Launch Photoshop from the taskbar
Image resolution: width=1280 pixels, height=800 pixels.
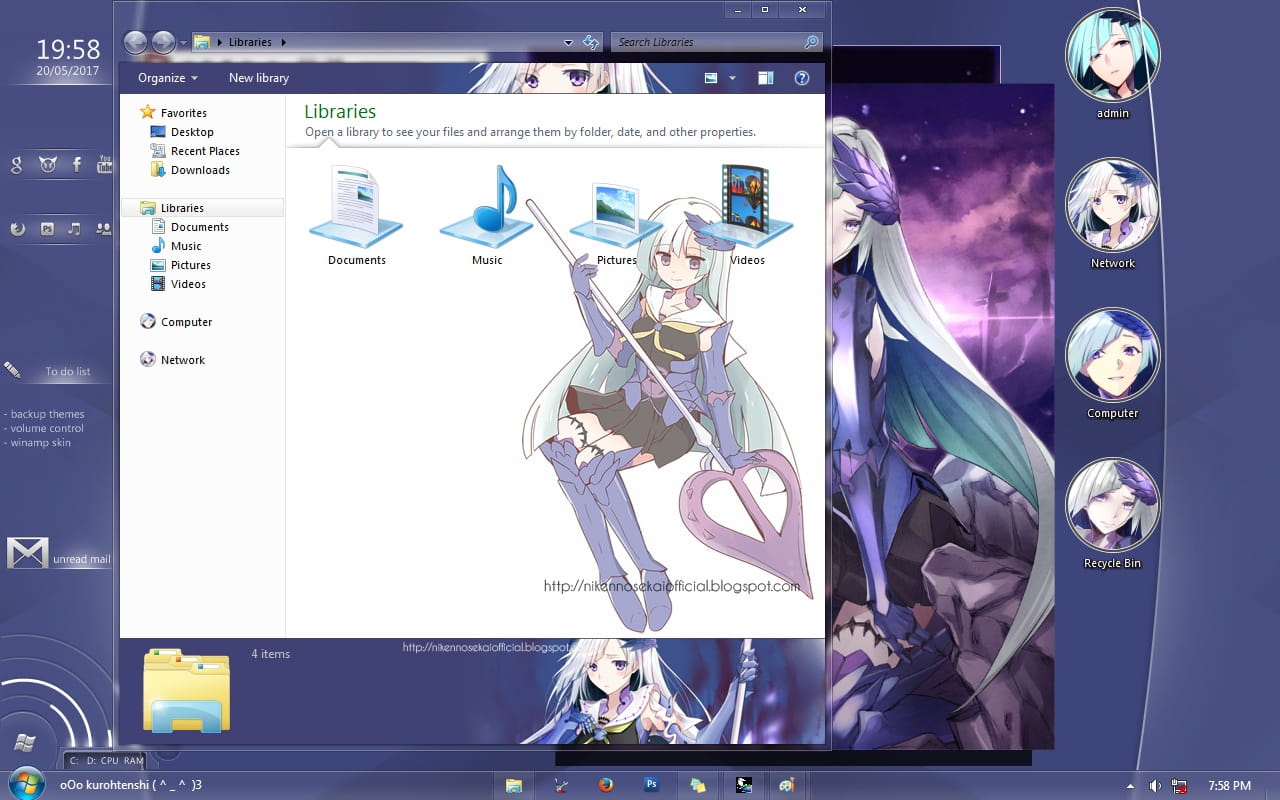tap(652, 785)
